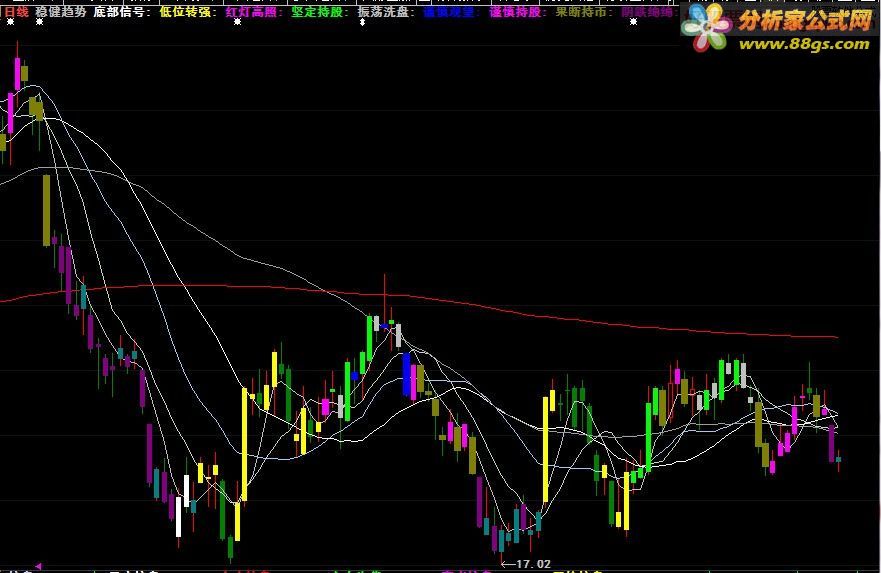The height and width of the screenshot is (573, 881).
Task: Click the yellow 低位转强 legend label
Action: (x=188, y=12)
